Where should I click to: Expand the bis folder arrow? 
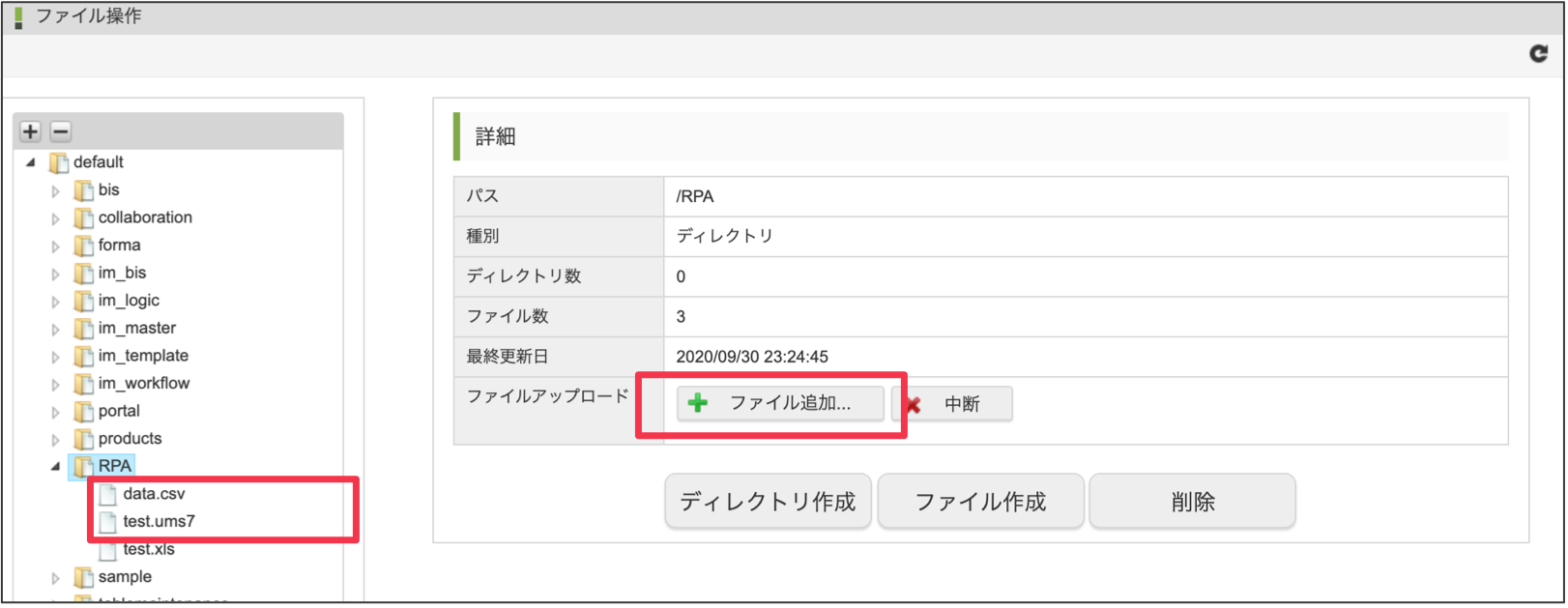pos(55,191)
